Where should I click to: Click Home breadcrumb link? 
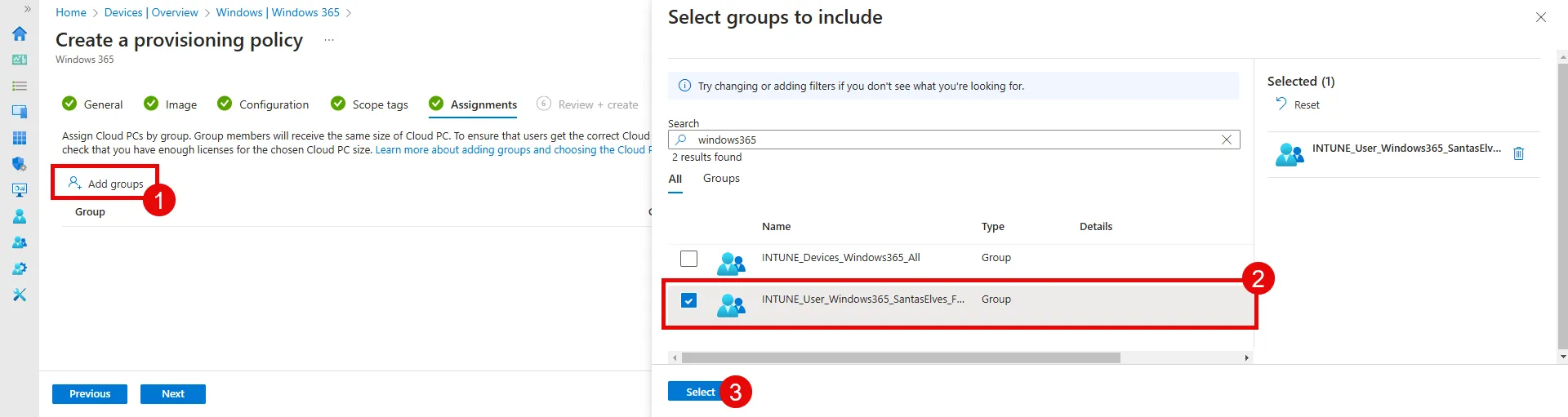71,12
